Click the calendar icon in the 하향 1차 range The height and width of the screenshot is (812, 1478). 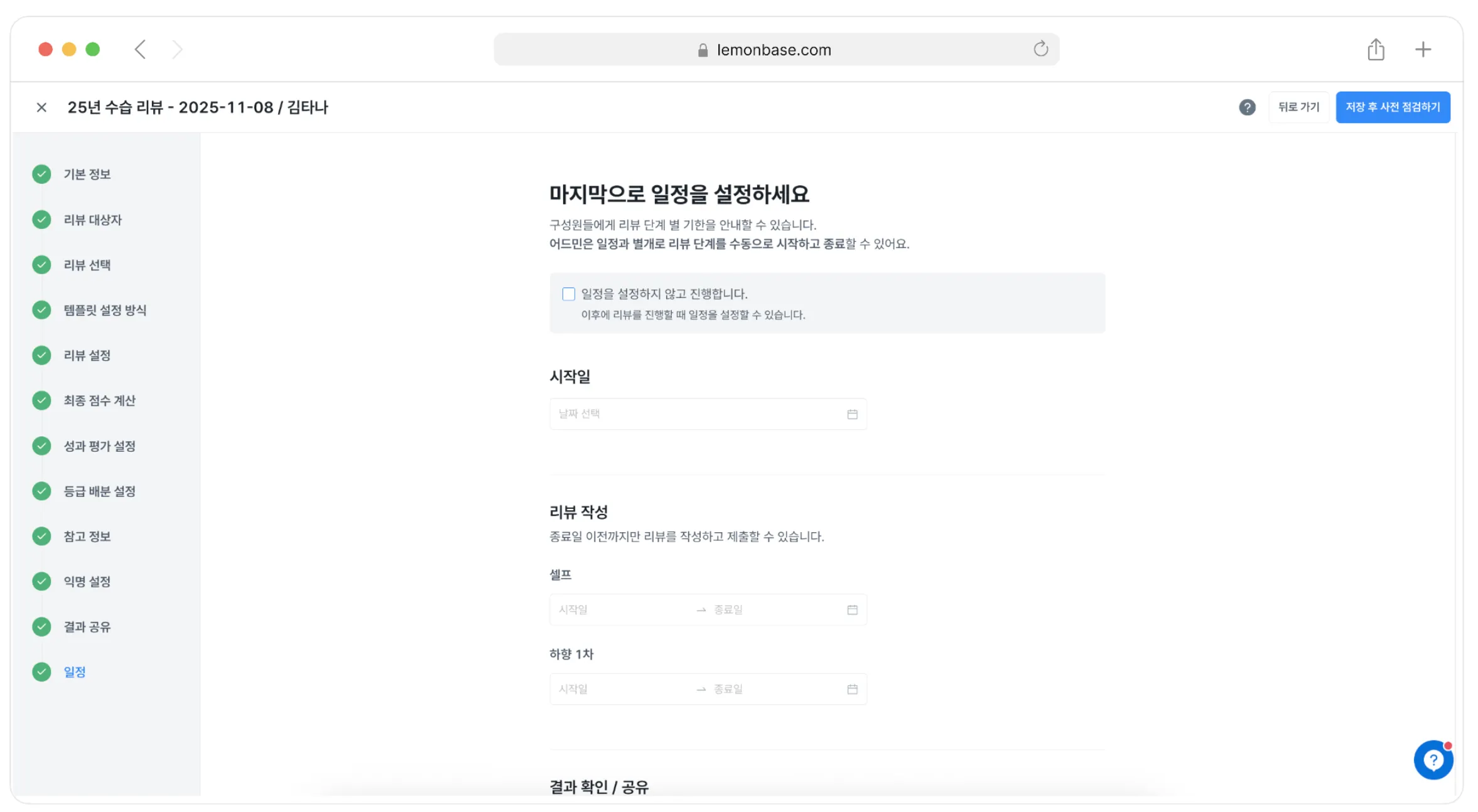pyautogui.click(x=852, y=689)
